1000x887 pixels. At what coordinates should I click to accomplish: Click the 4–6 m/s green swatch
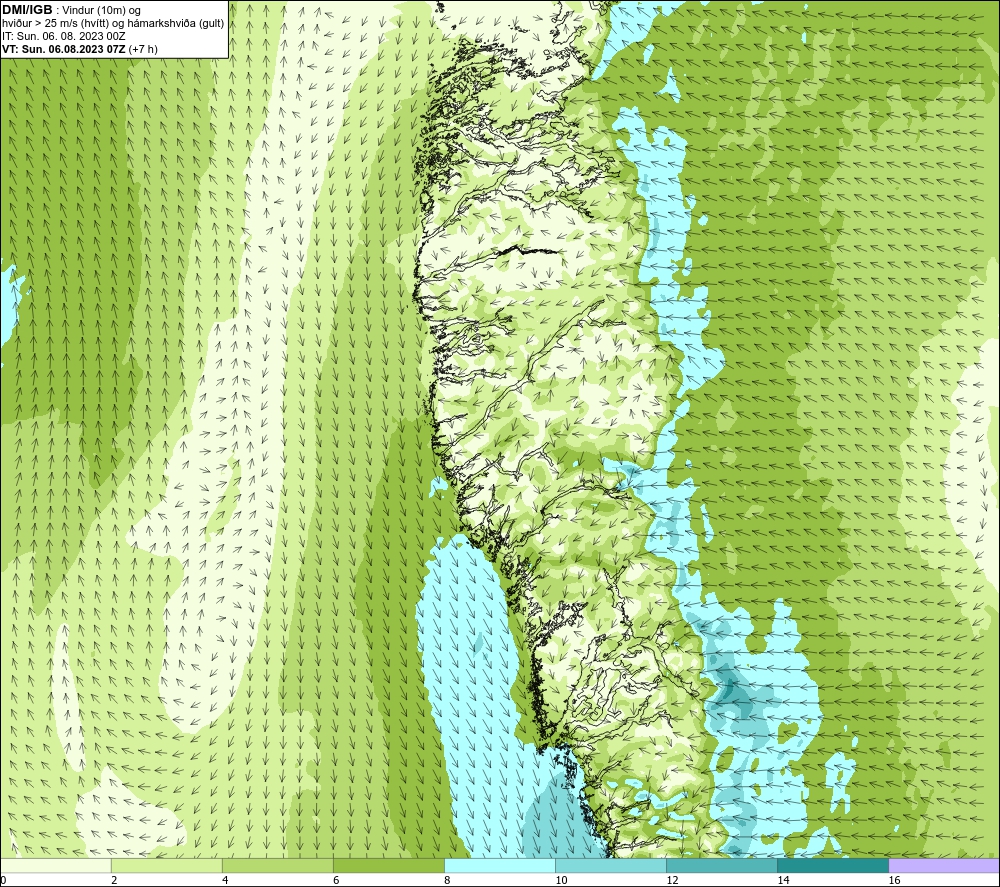click(x=278, y=865)
